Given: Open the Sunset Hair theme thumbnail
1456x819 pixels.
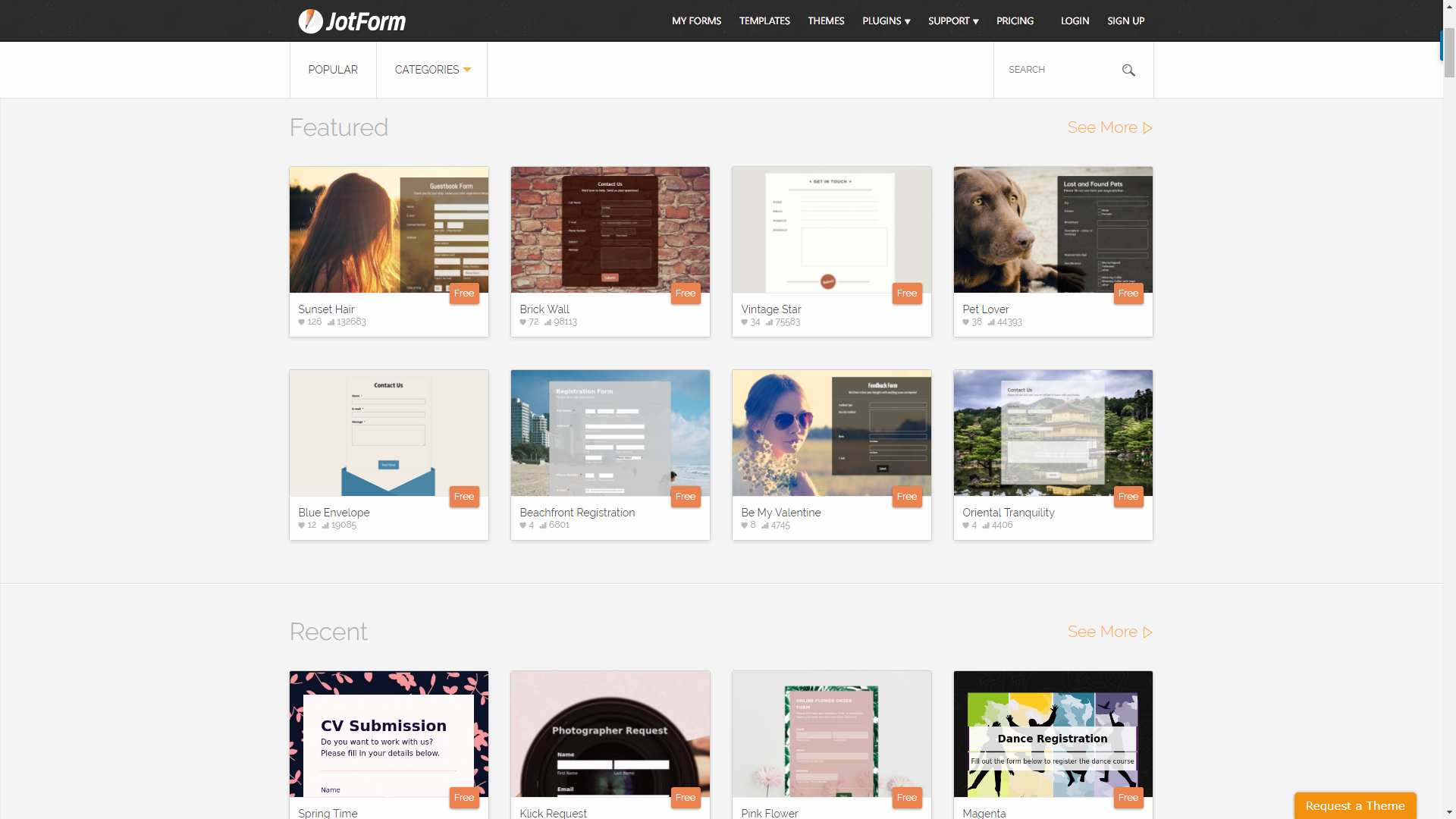Looking at the screenshot, I should (x=389, y=230).
